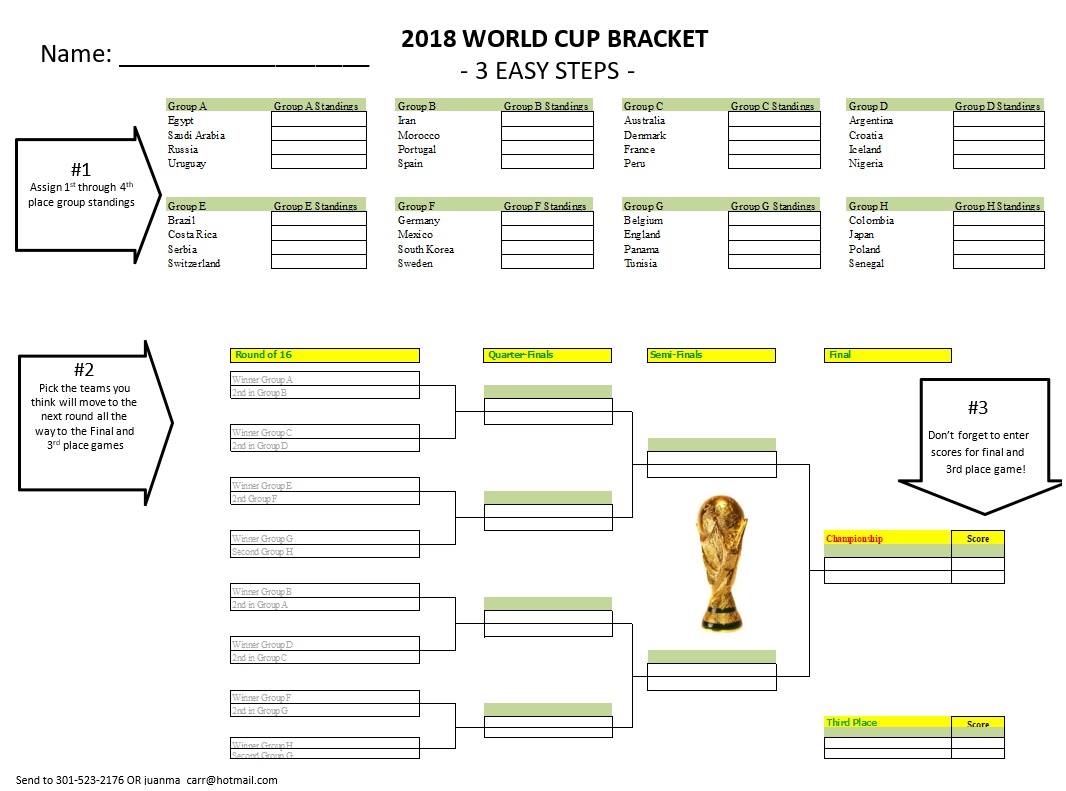Image resolution: width=1066 pixels, height=791 pixels.
Task: Click the Group D Standings header
Action: coord(997,106)
